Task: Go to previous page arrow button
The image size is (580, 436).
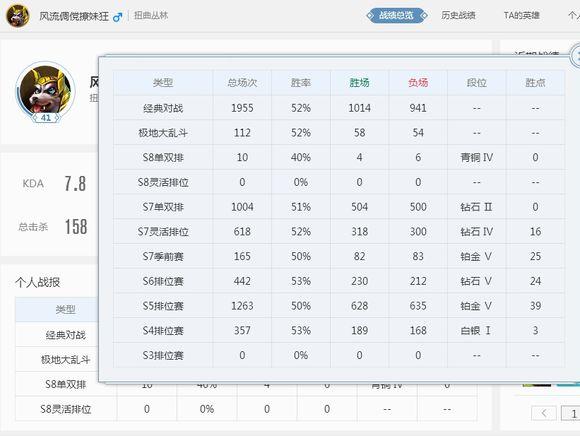Action: click(544, 413)
